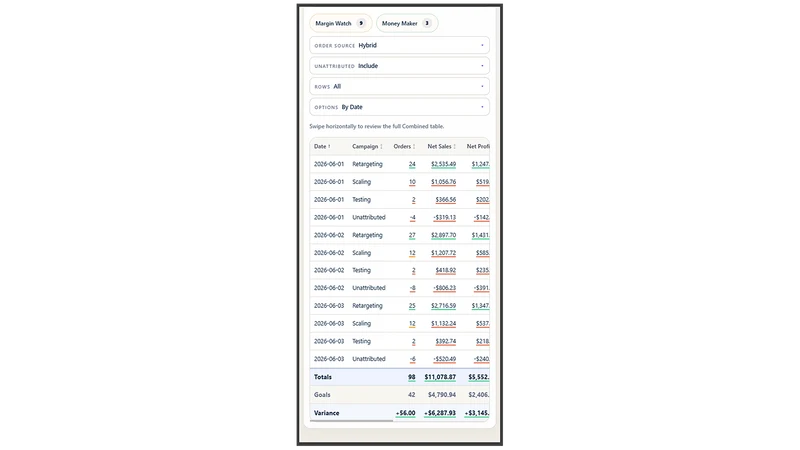The width and height of the screenshot is (800, 450).
Task: Click the Goals row label
Action: tap(322, 395)
